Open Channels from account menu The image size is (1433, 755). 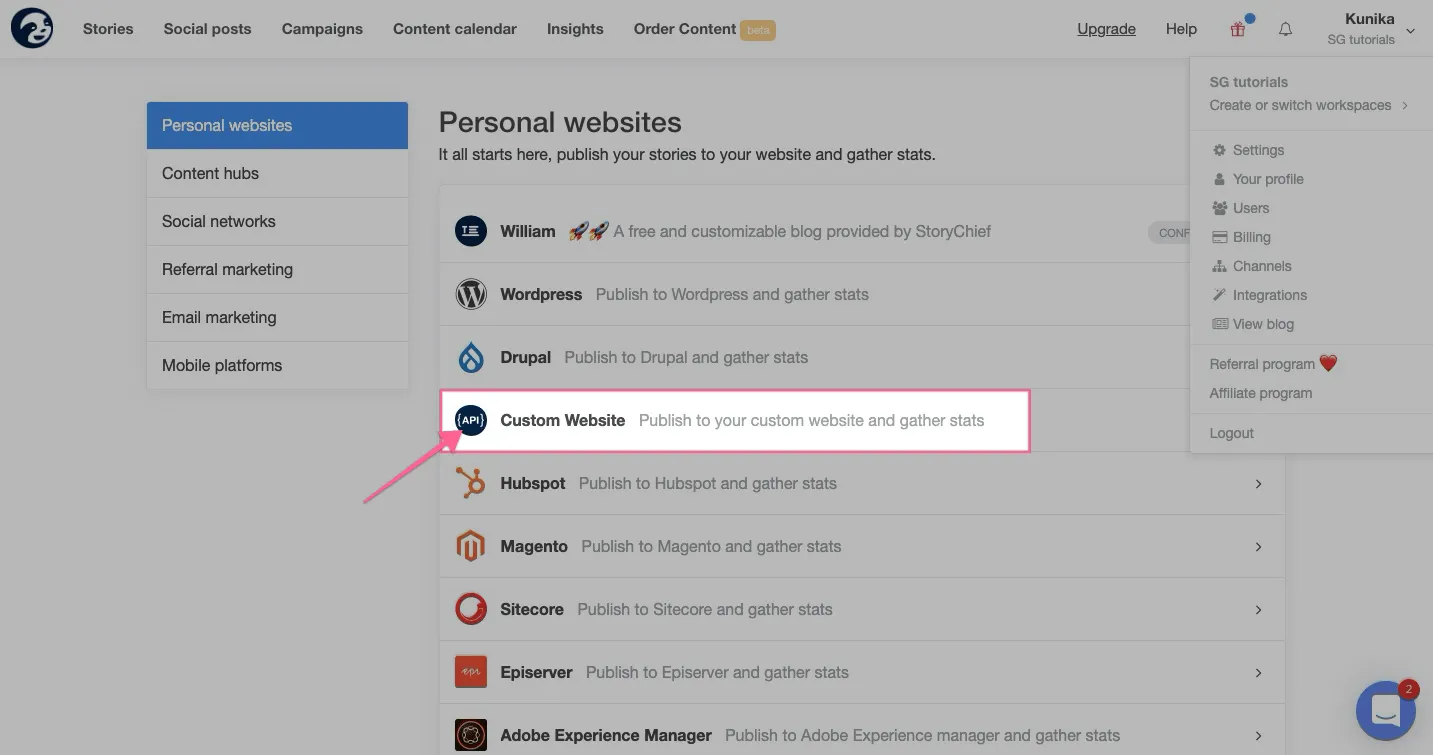click(1262, 266)
